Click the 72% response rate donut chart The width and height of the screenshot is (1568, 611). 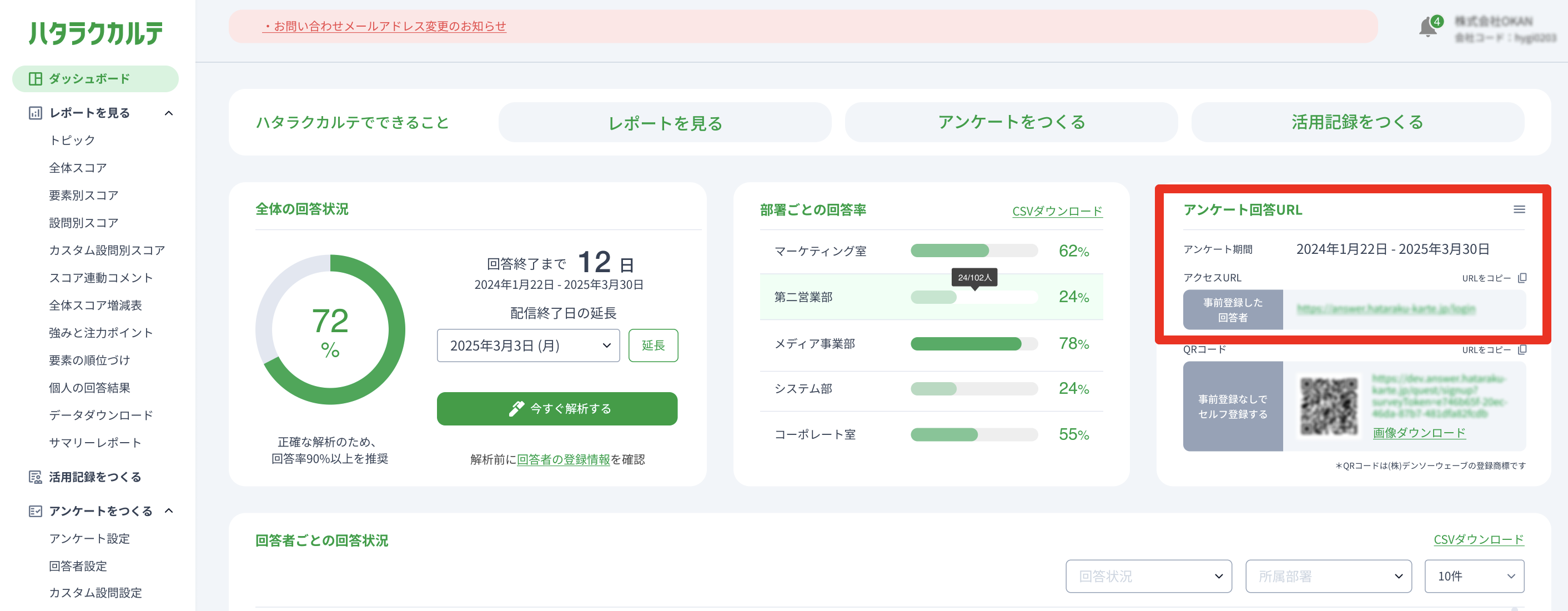tap(330, 329)
